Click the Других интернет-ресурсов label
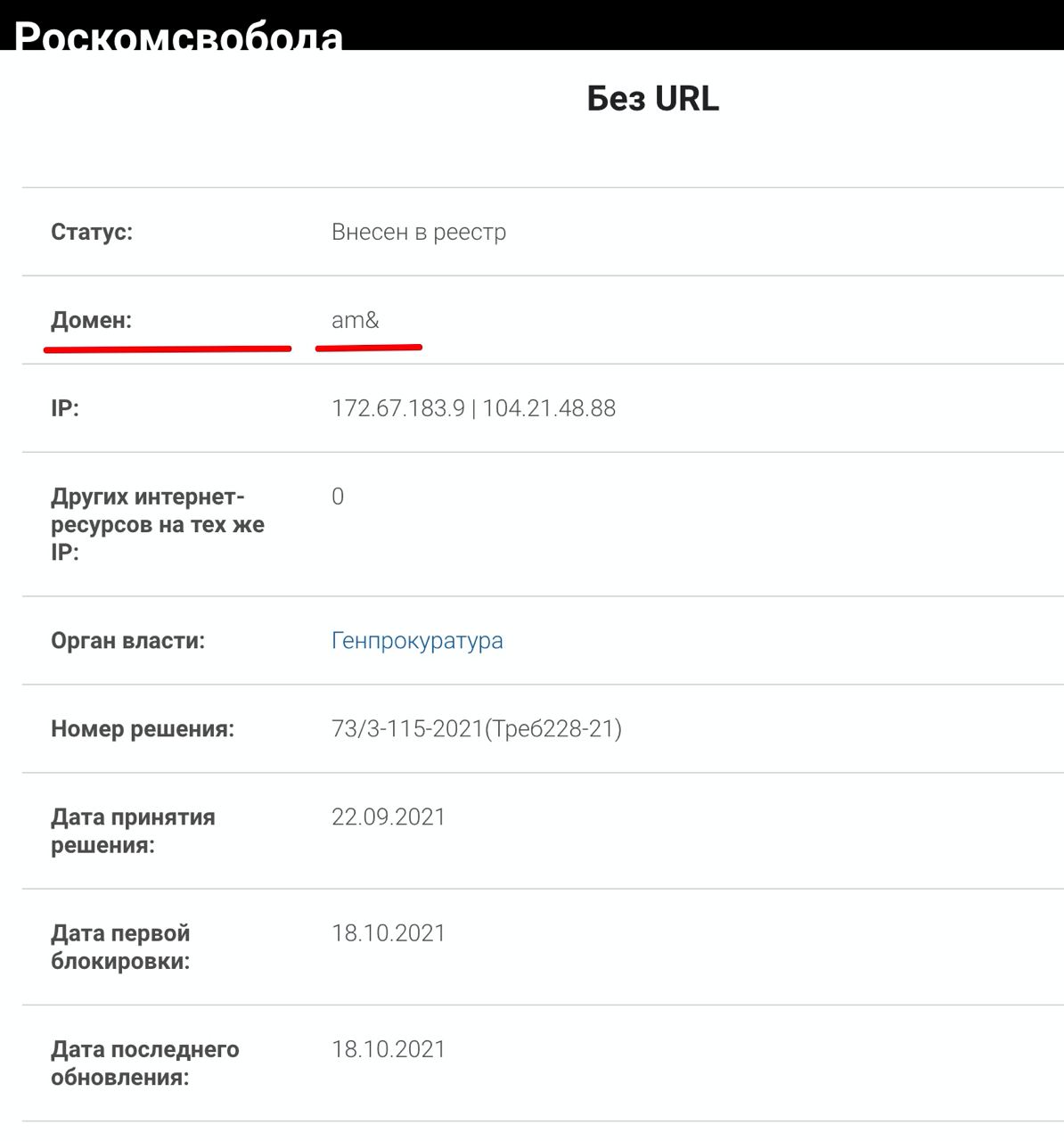Screen dimensions: 1064x1141 tap(157, 524)
